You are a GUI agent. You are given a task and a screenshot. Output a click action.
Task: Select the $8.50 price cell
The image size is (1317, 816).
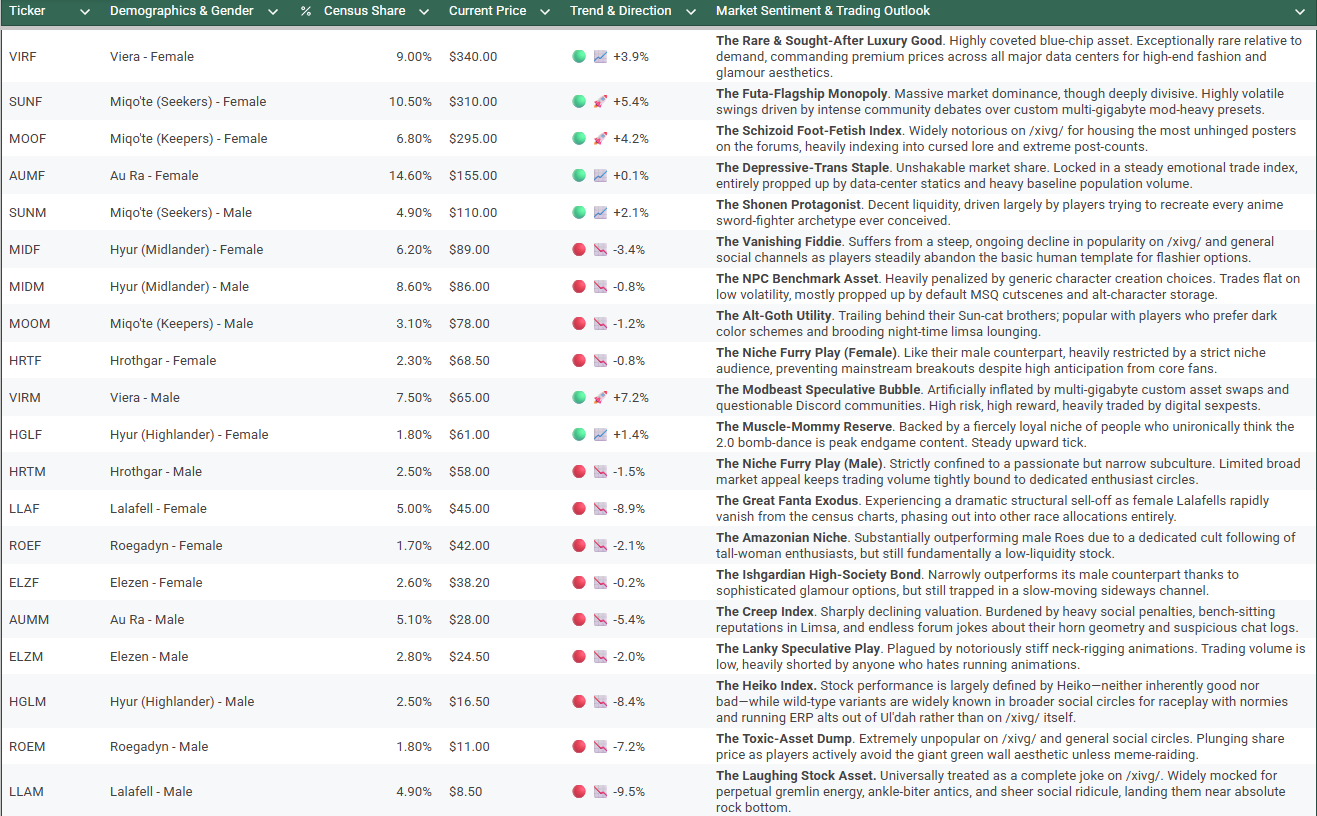[466, 792]
